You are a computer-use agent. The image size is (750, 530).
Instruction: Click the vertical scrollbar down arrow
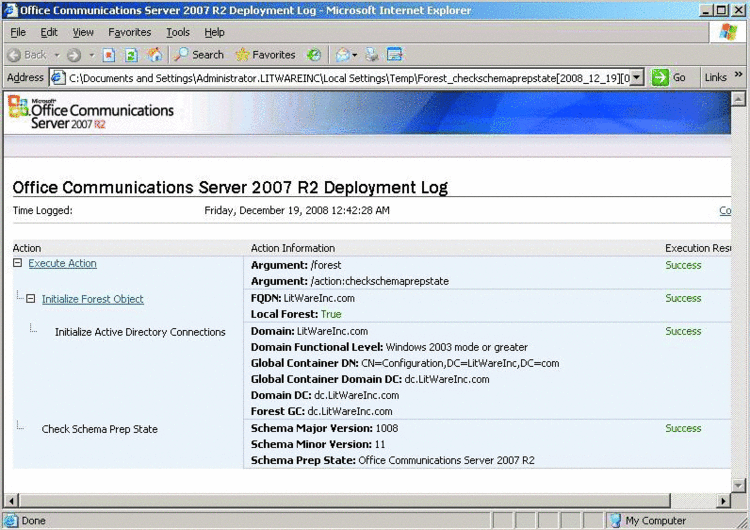[x=739, y=485]
